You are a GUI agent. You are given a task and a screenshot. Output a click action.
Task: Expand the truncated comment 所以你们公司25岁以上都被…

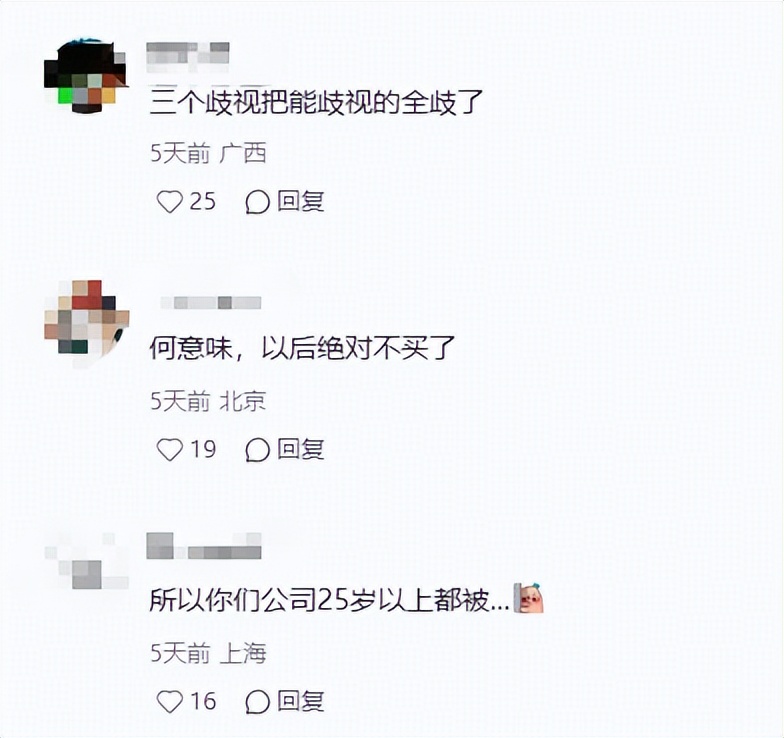tap(330, 599)
